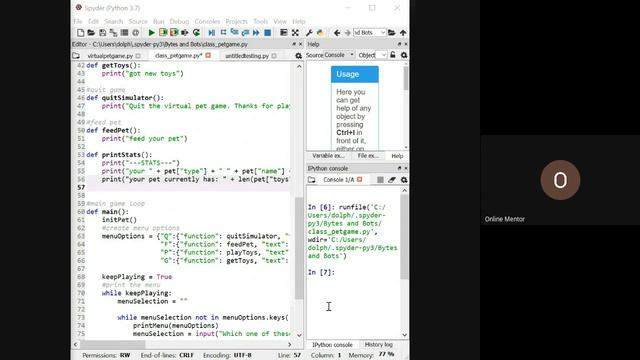
Task: Open IPython console options gear icon
Action: coord(404,180)
